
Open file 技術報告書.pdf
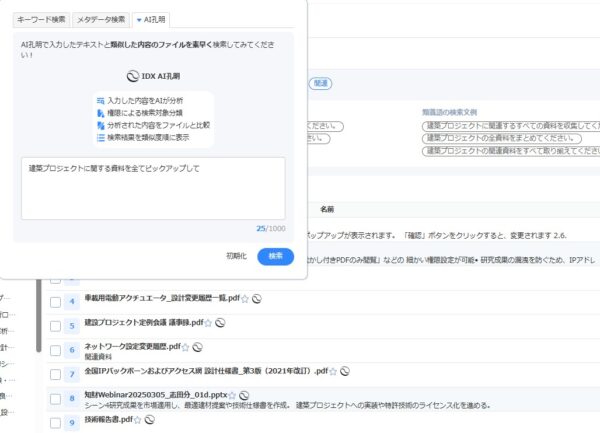tap(109, 419)
